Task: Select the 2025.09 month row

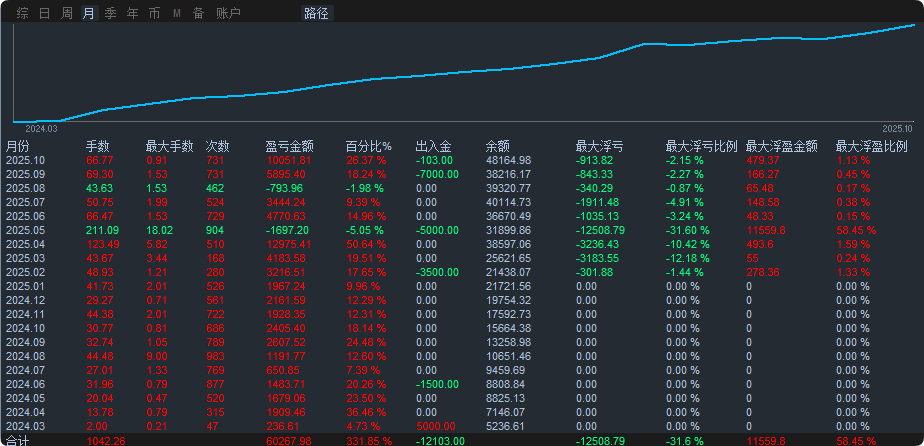Action: (x=462, y=174)
